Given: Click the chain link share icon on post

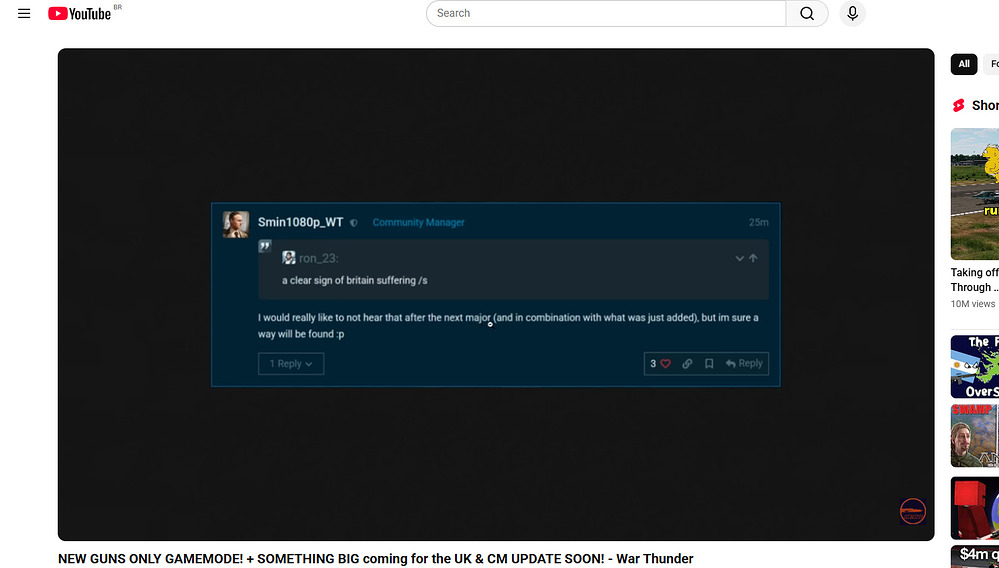Looking at the screenshot, I should click(x=687, y=364).
